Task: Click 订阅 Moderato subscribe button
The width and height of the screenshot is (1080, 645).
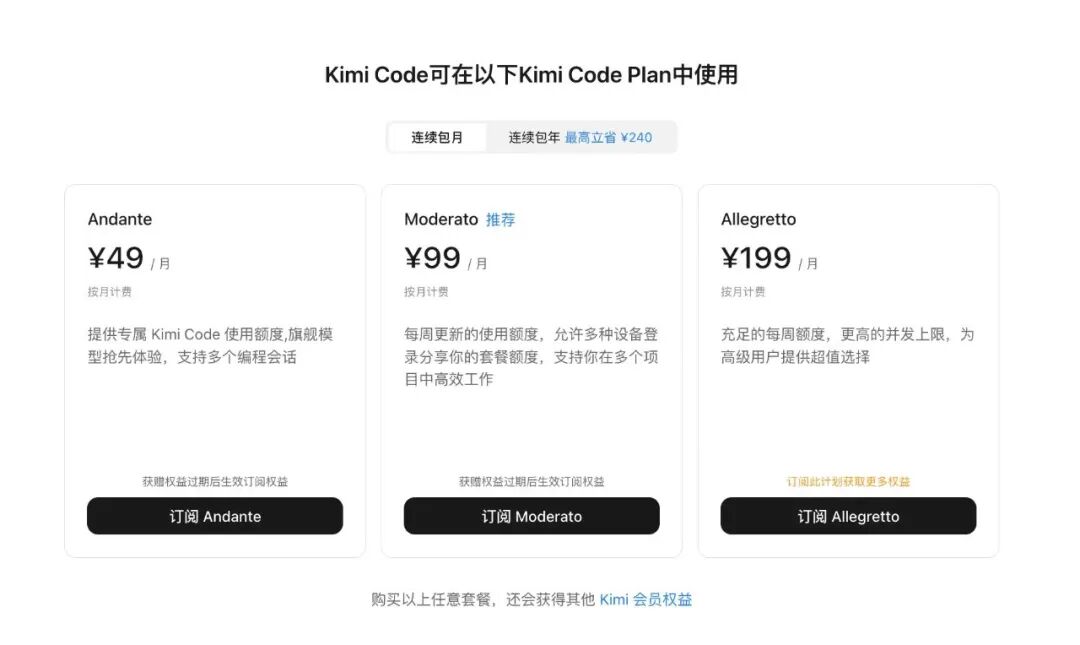Action: (531, 516)
